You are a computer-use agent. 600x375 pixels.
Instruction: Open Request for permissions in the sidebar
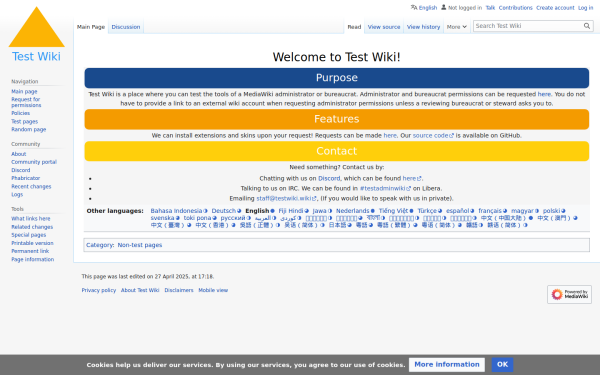coord(26,102)
